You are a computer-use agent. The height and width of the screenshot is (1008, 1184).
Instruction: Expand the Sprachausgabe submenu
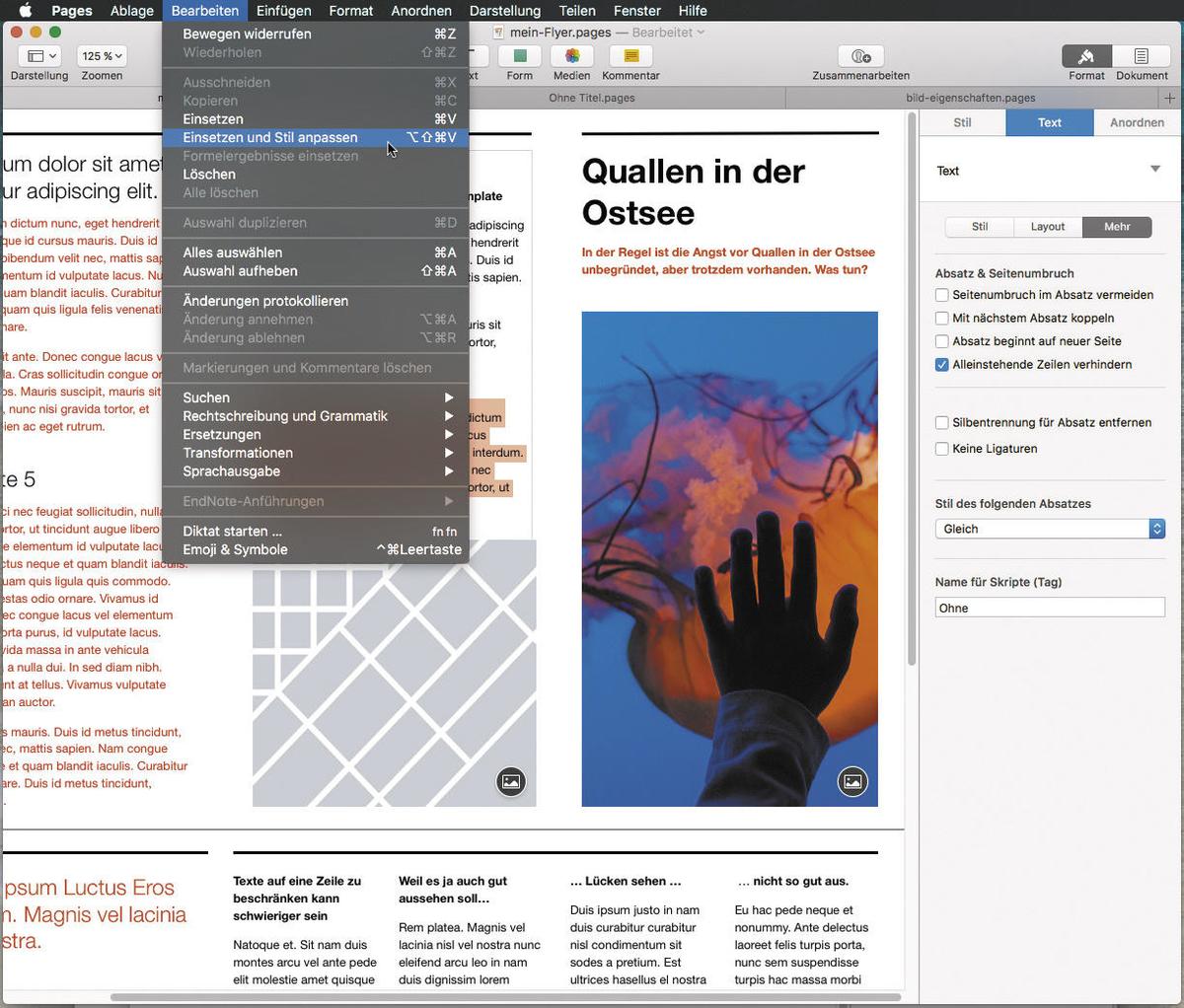click(316, 471)
